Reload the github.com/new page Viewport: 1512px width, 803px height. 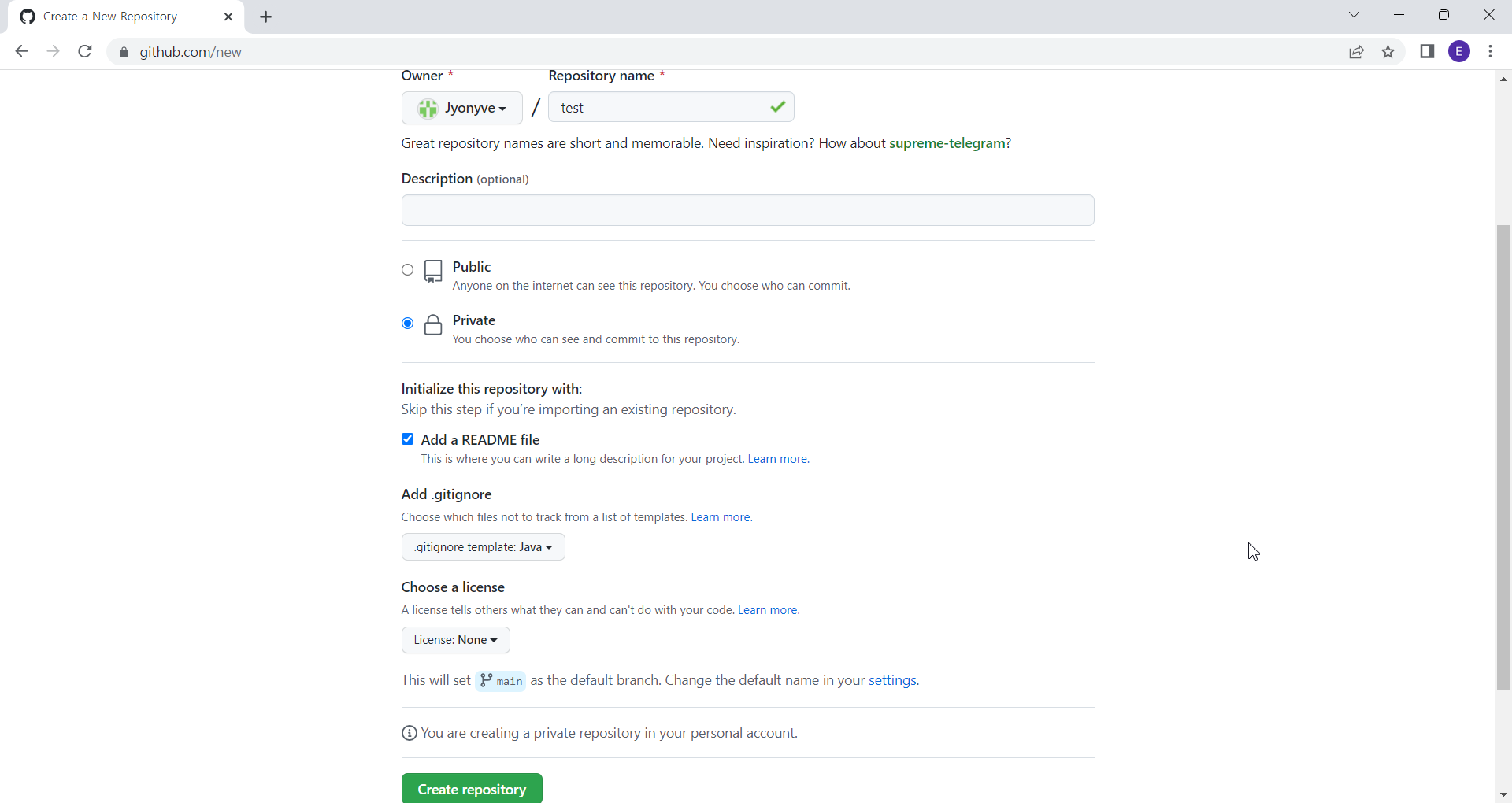(x=85, y=51)
